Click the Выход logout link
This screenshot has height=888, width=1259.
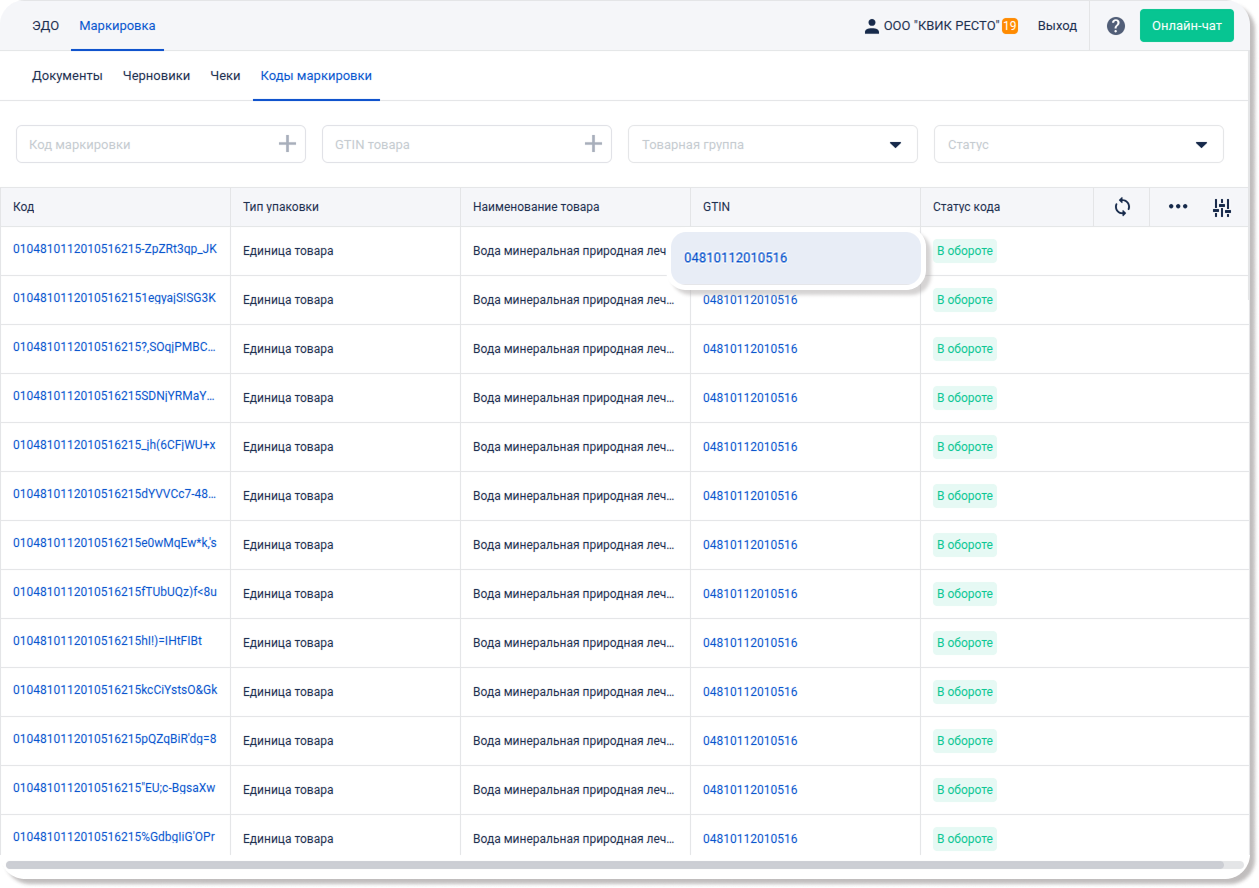(x=1057, y=26)
